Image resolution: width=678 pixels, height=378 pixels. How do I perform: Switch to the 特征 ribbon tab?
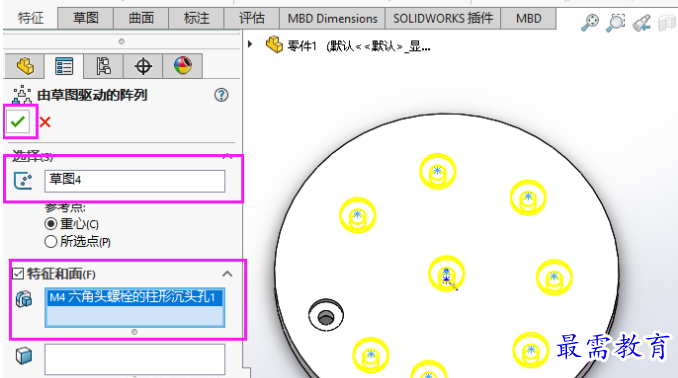coord(30,19)
